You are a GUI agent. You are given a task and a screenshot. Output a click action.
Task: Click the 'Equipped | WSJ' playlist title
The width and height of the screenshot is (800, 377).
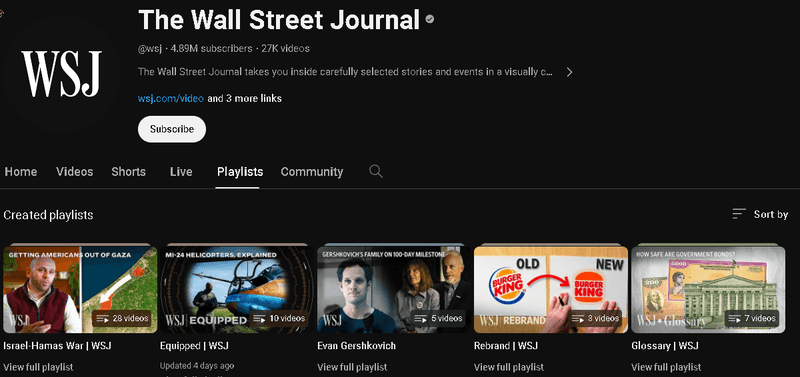click(194, 346)
